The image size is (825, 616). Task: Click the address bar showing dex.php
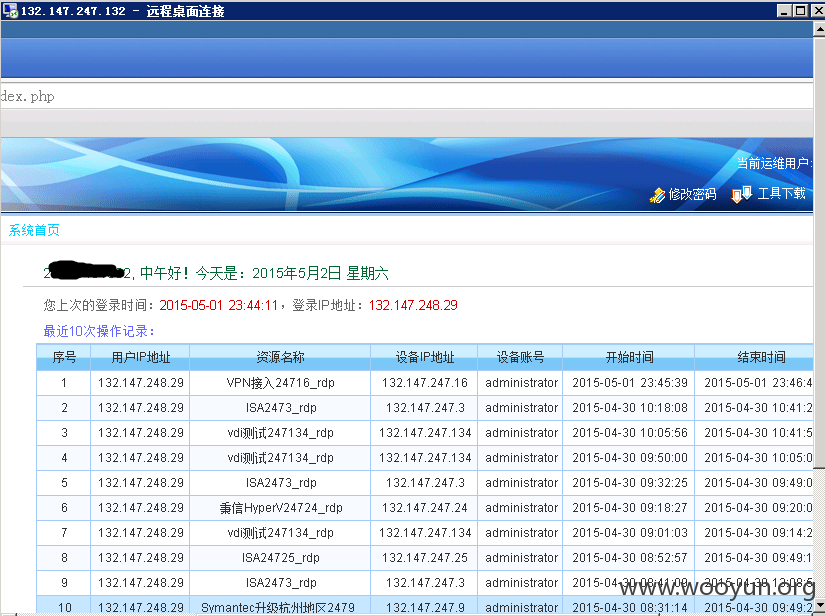406,96
